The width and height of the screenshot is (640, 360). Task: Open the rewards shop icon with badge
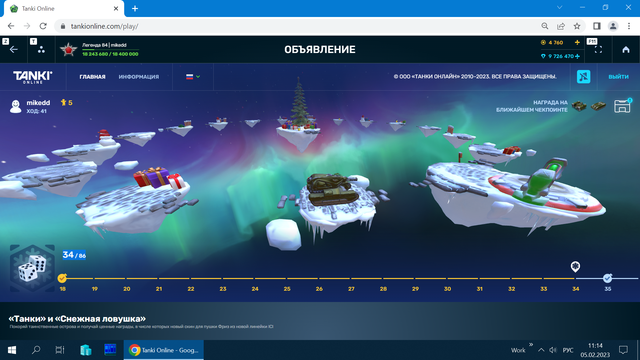tap(622, 106)
